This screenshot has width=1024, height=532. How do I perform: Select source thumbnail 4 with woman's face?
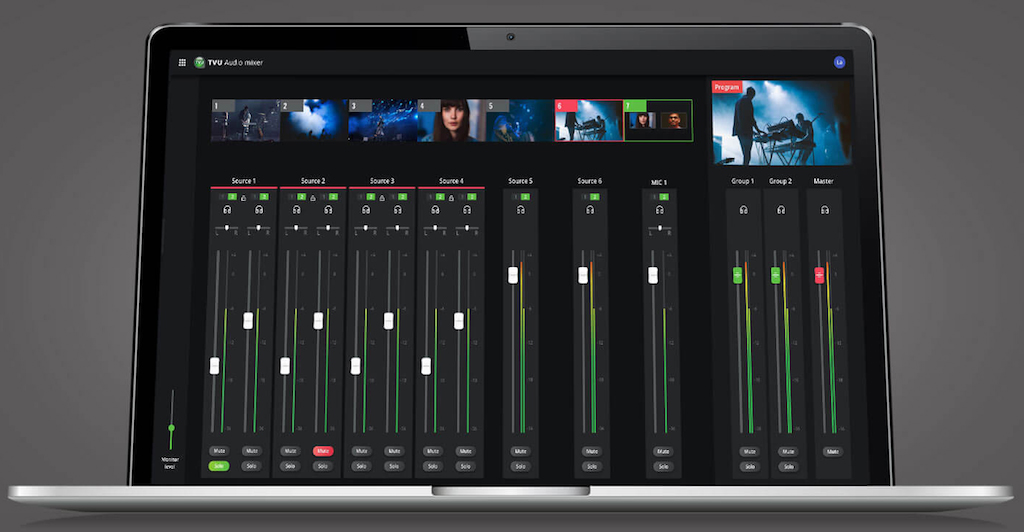(x=451, y=120)
